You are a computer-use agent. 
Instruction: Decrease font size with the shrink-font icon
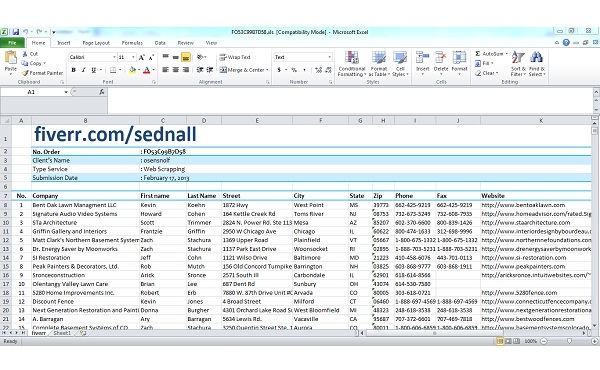(151, 57)
